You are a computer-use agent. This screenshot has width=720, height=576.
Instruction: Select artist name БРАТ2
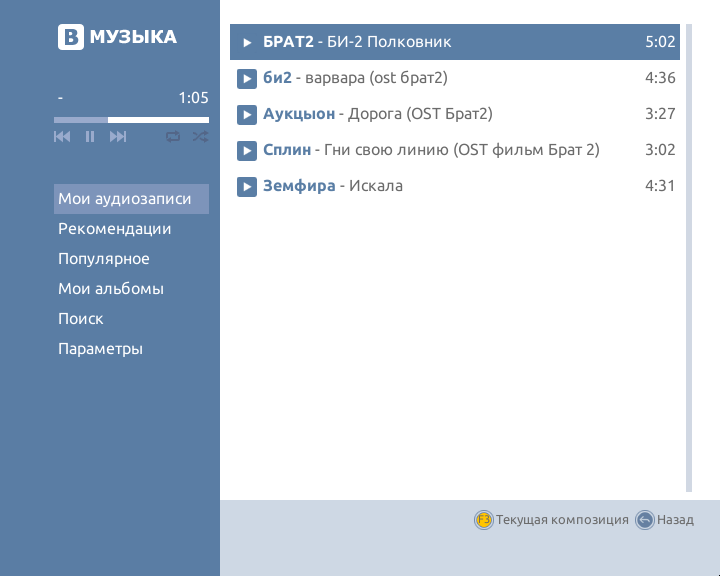click(x=288, y=42)
